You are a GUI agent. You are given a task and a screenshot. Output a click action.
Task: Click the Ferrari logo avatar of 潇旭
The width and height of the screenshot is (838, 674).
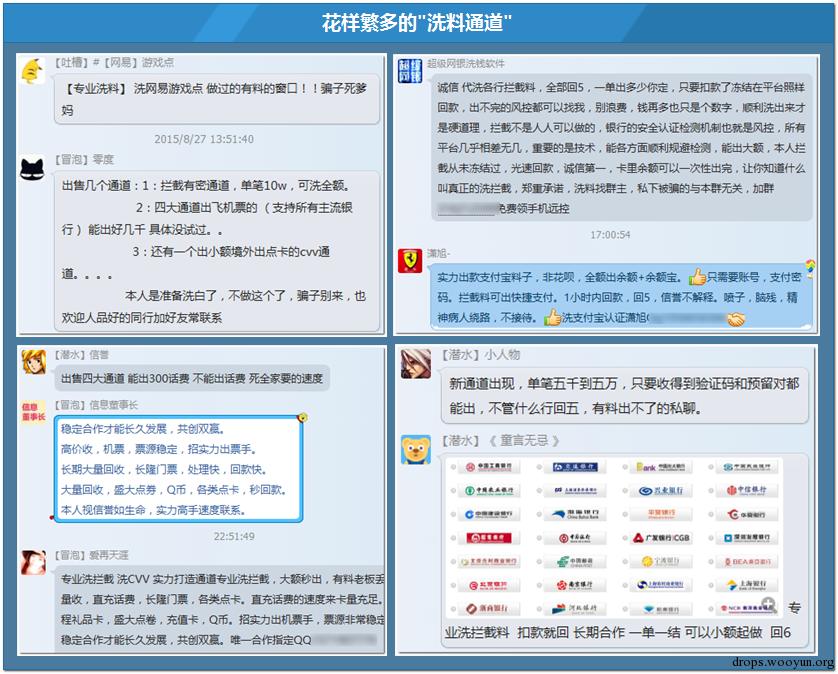[411, 262]
